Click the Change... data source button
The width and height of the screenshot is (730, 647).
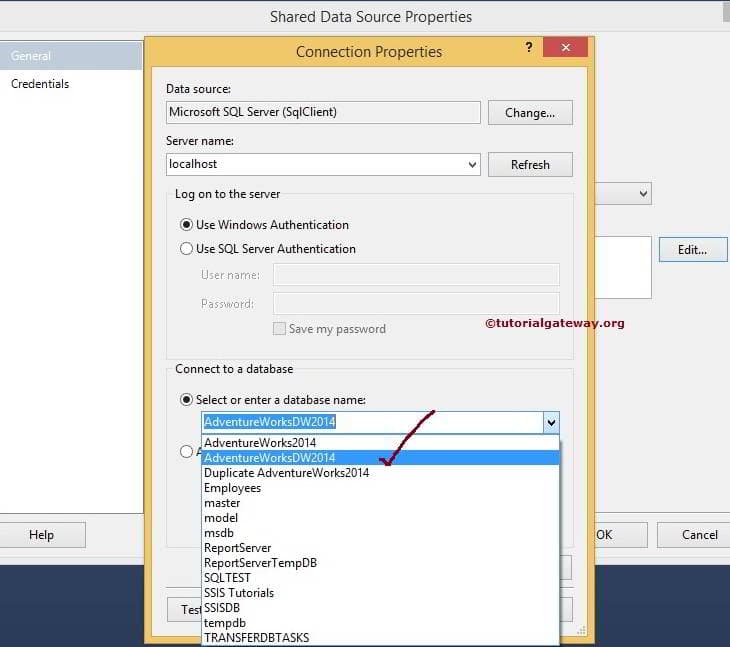pyautogui.click(x=530, y=113)
